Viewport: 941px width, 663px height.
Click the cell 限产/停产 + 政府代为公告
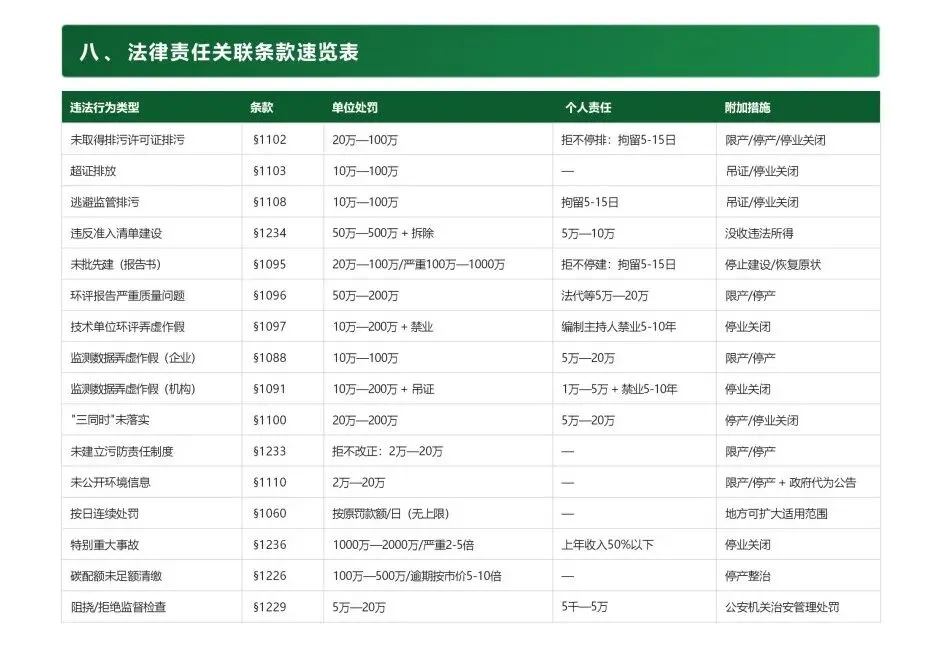790,483
